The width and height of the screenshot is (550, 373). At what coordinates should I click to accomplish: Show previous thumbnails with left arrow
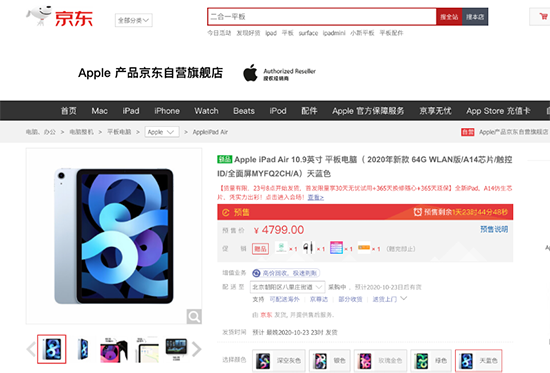pyautogui.click(x=31, y=349)
